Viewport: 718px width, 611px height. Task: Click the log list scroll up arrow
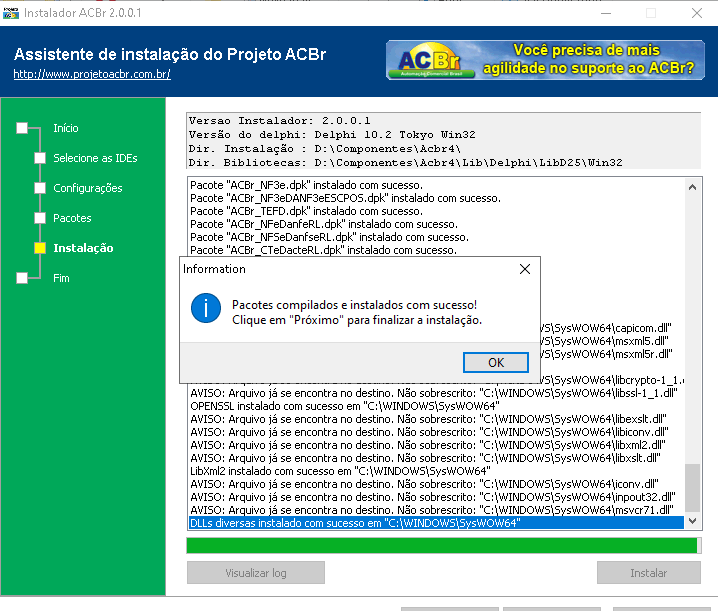692,187
